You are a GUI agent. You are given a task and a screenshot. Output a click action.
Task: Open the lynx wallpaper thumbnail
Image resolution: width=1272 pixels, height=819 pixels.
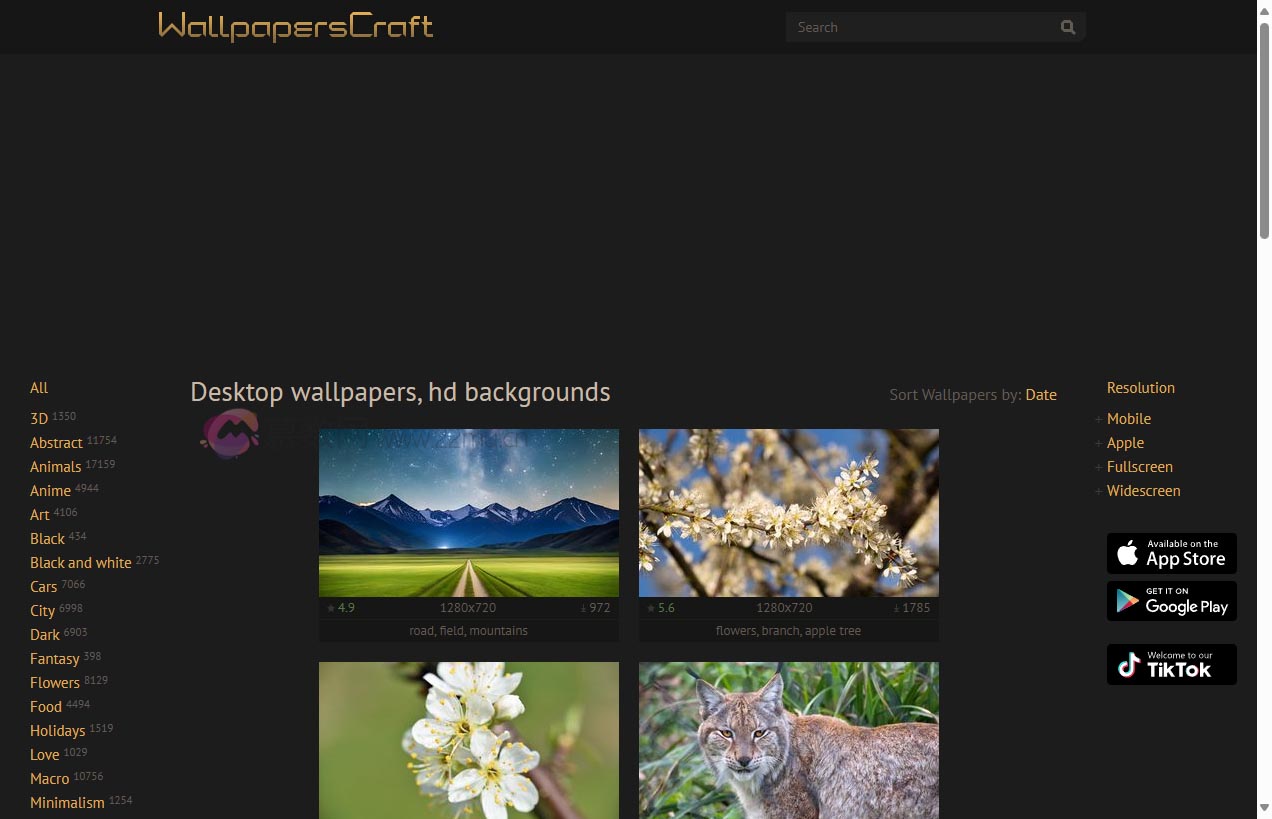coord(788,740)
